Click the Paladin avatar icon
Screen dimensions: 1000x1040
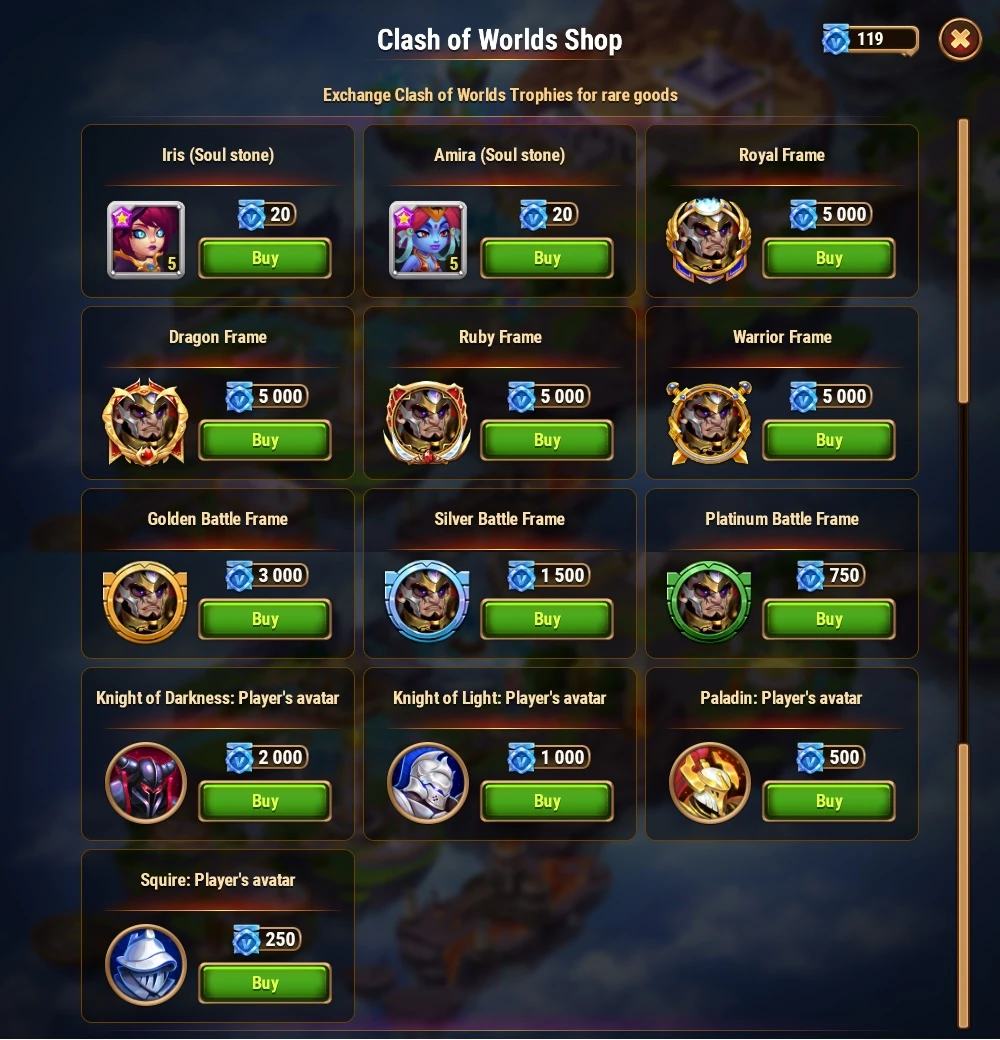(710, 783)
